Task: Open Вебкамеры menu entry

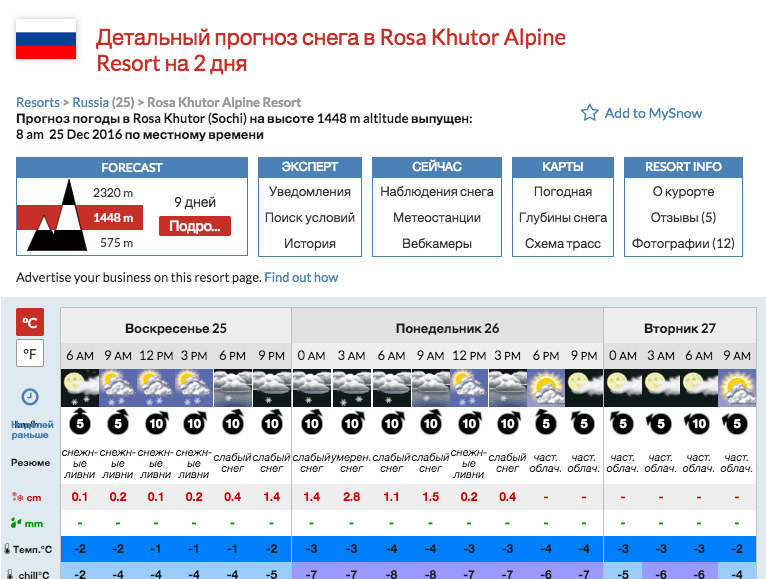Action: [437, 243]
